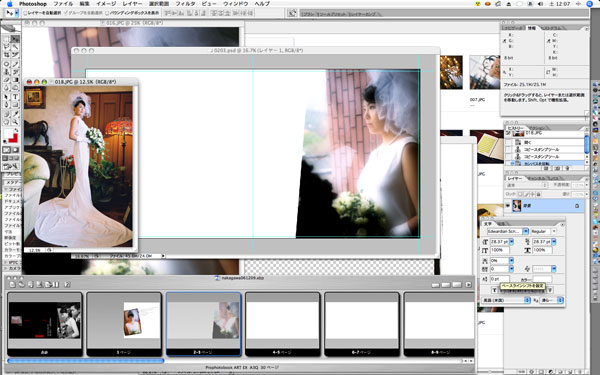The image size is (600, 375).
Task: Select the Type tool in toolbox
Action: click(15, 97)
